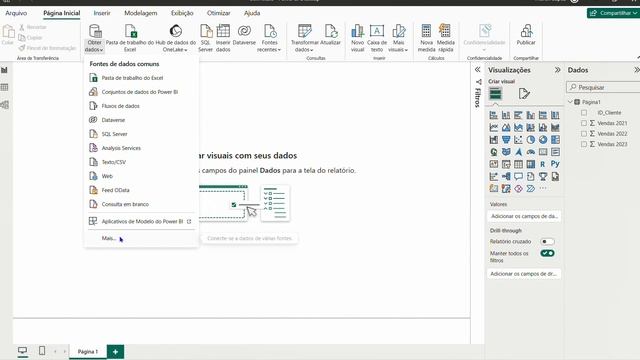The image size is (640, 360).
Task: Click the Atualizar refresh icon
Action: [330, 35]
